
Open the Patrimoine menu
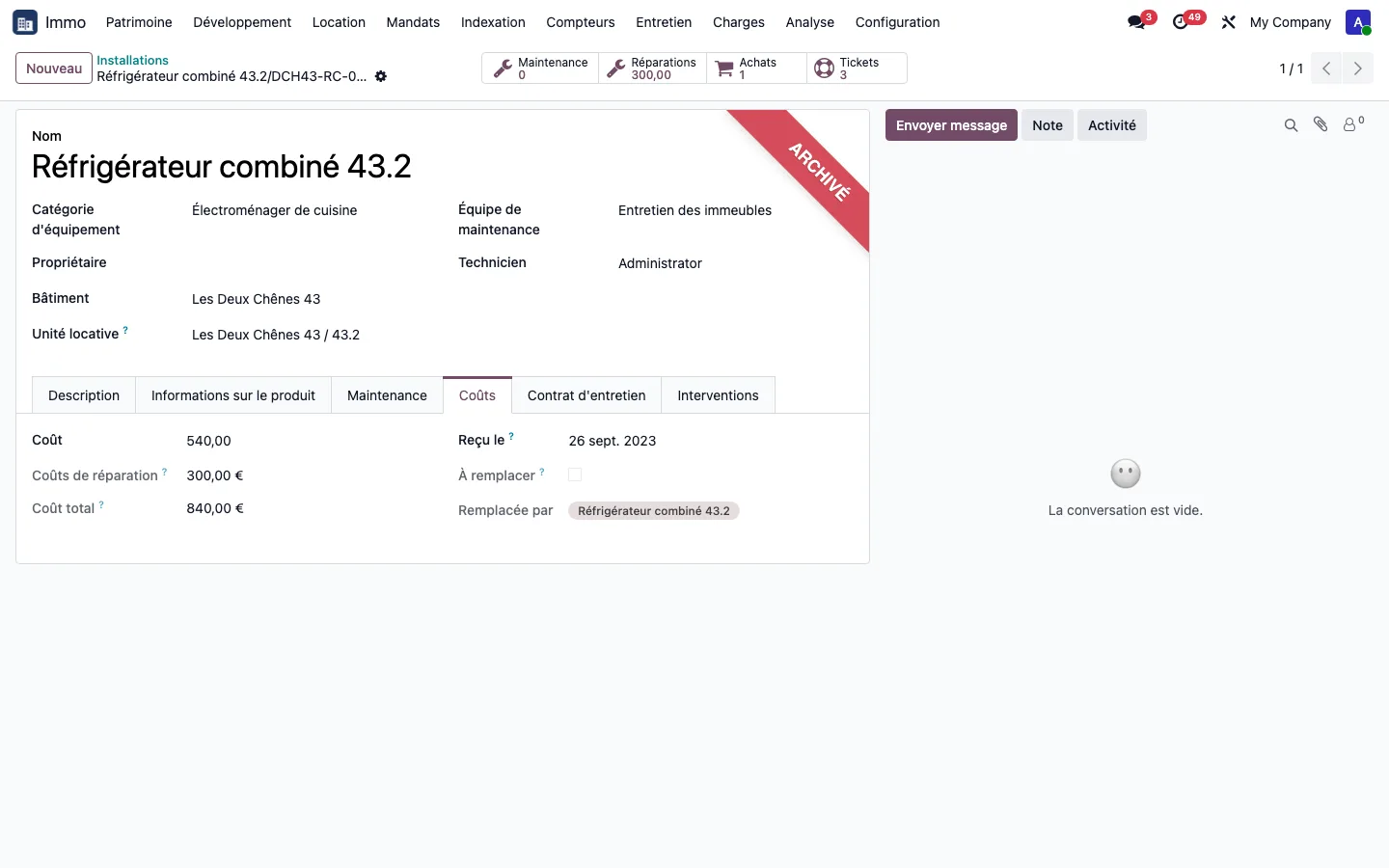tap(139, 22)
